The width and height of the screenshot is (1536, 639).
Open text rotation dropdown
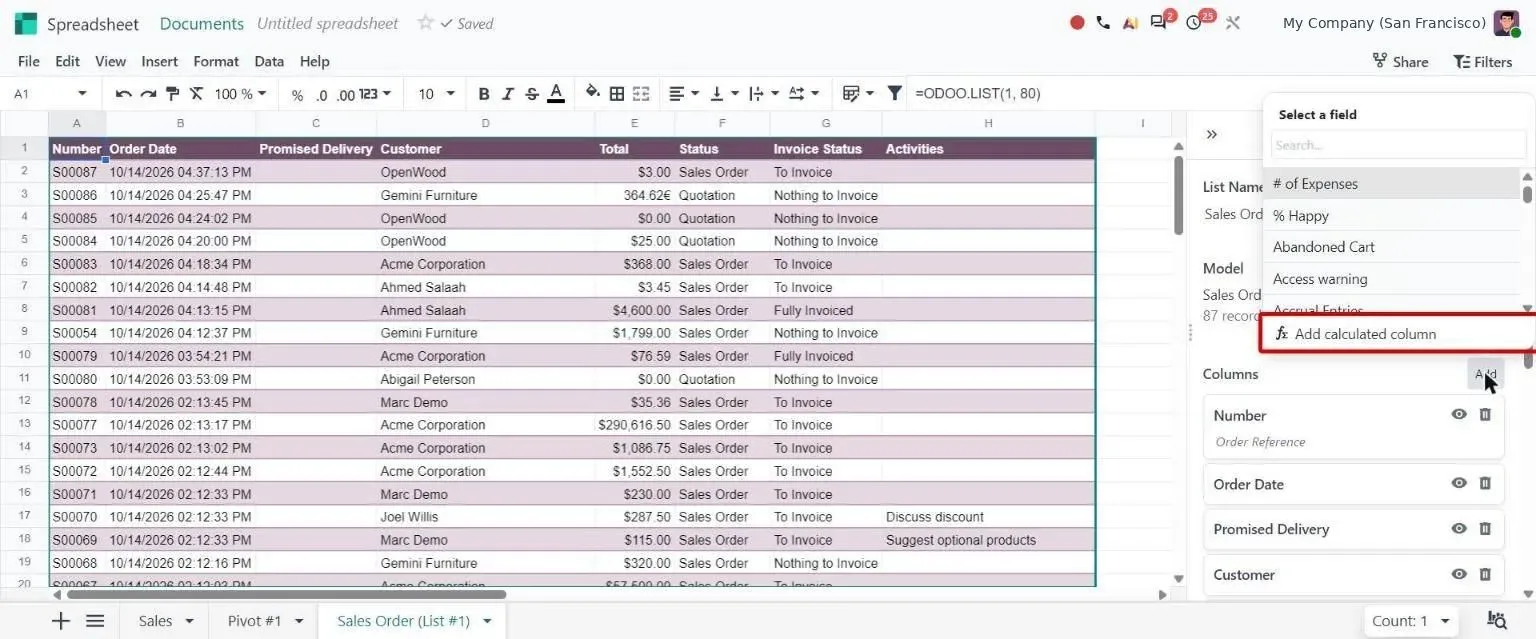pyautogui.click(x=804, y=94)
